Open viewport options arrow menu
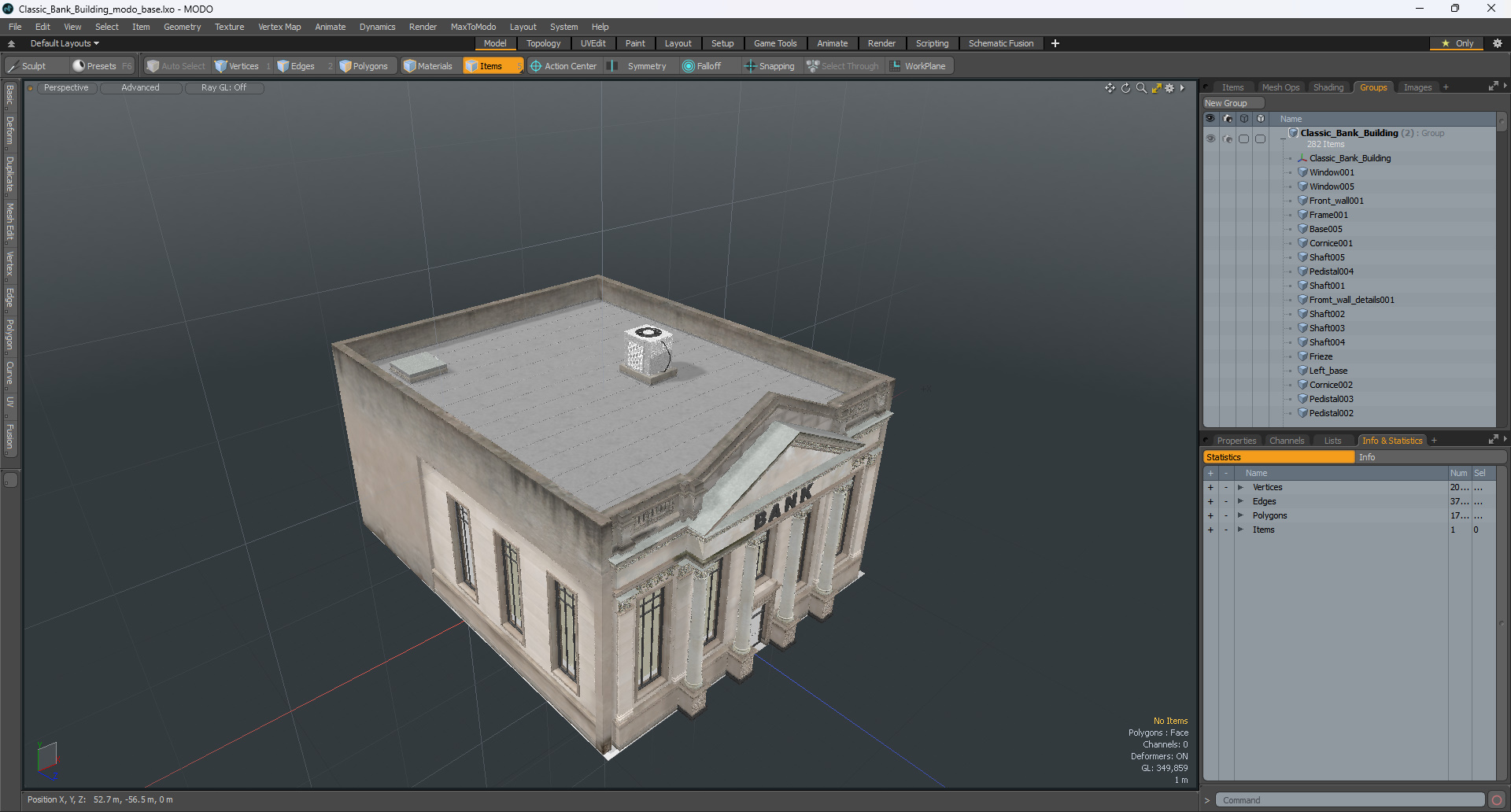 pyautogui.click(x=1182, y=88)
